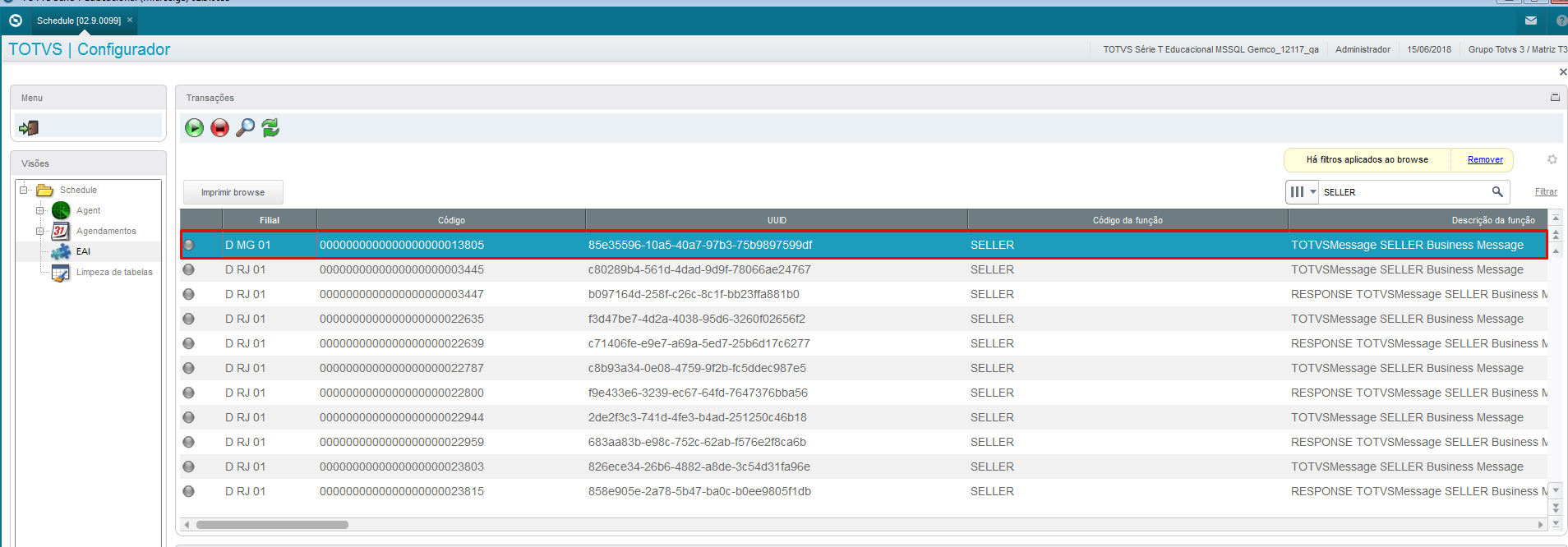
Task: Click status indicator of row 22635
Action: (189, 319)
